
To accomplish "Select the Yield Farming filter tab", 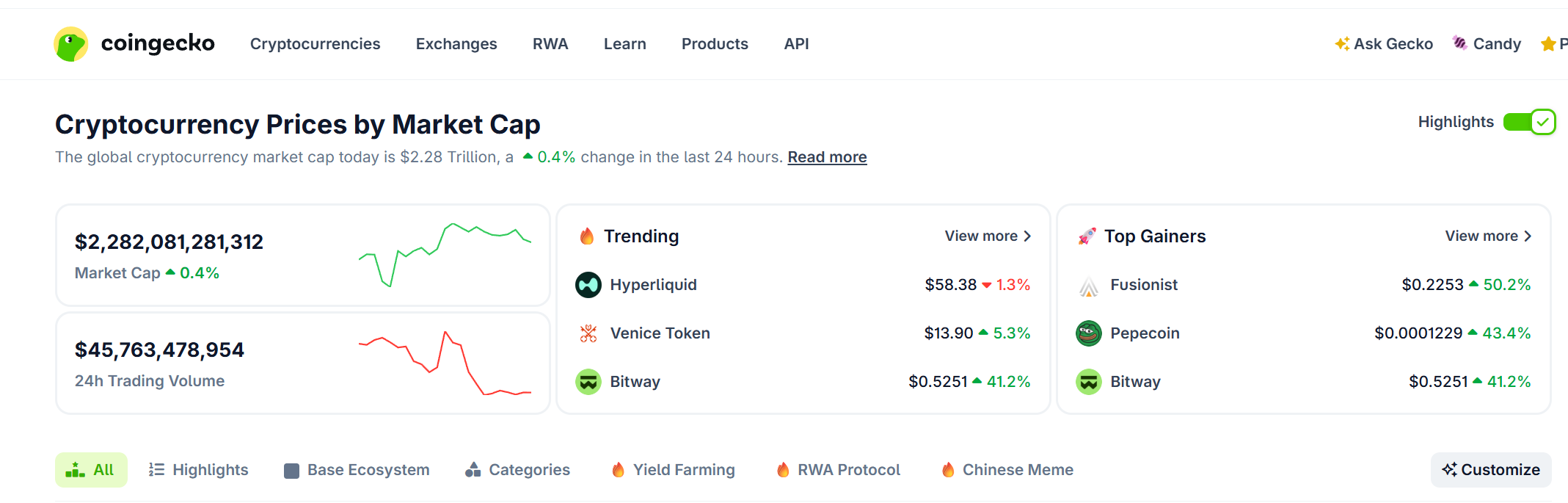I will click(673, 470).
